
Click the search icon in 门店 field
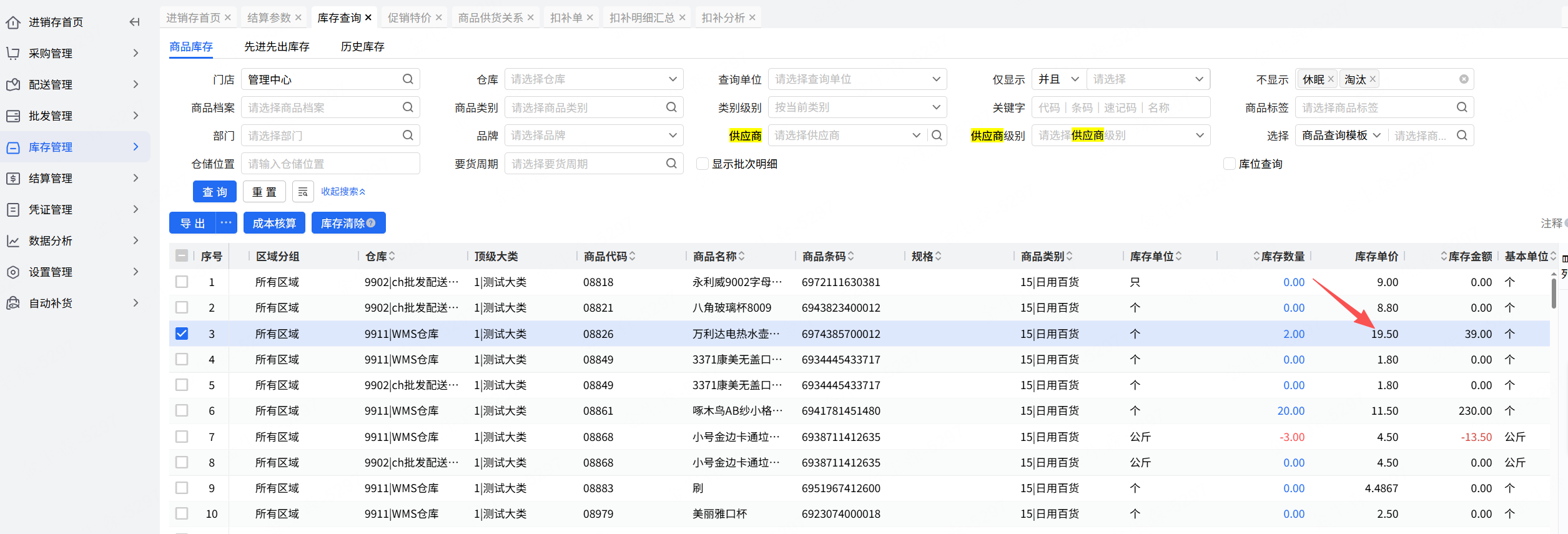(x=408, y=79)
